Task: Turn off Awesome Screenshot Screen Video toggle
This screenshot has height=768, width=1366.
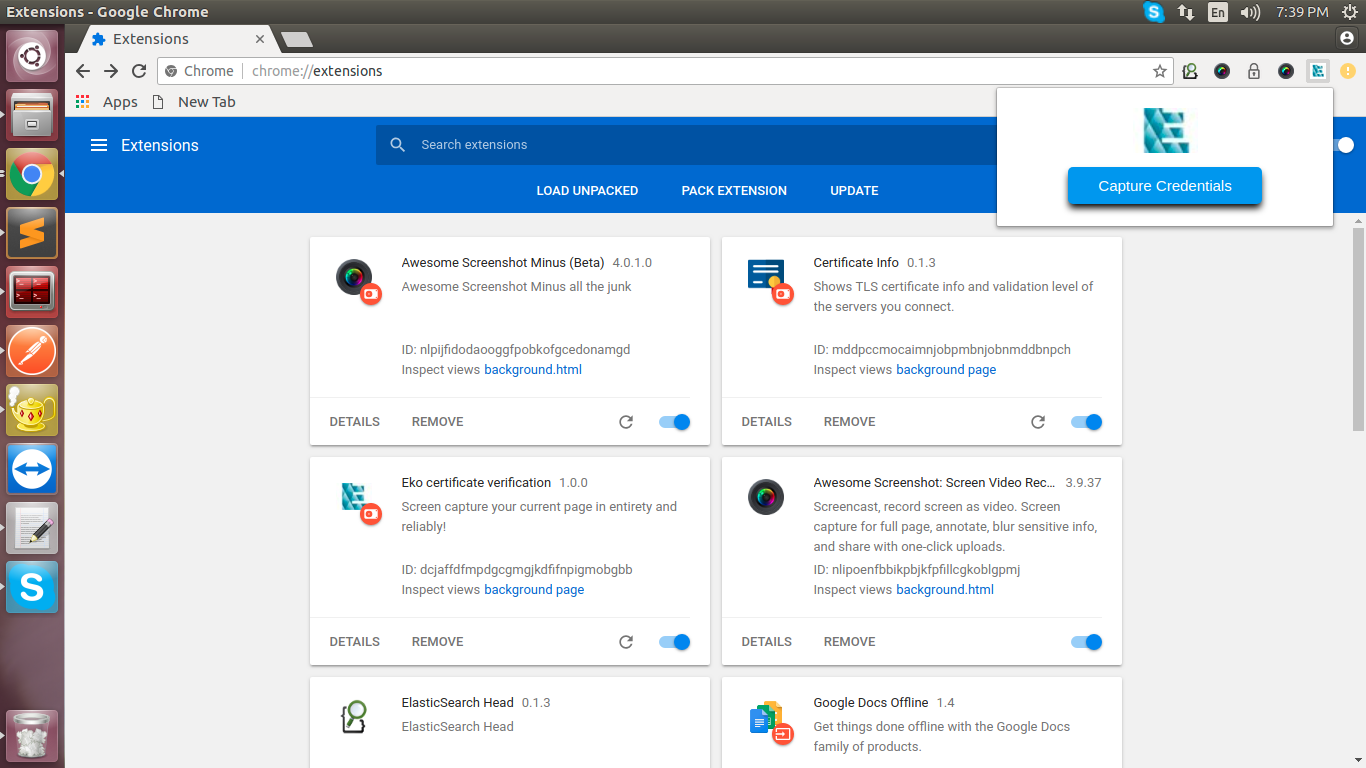Action: [1087, 642]
